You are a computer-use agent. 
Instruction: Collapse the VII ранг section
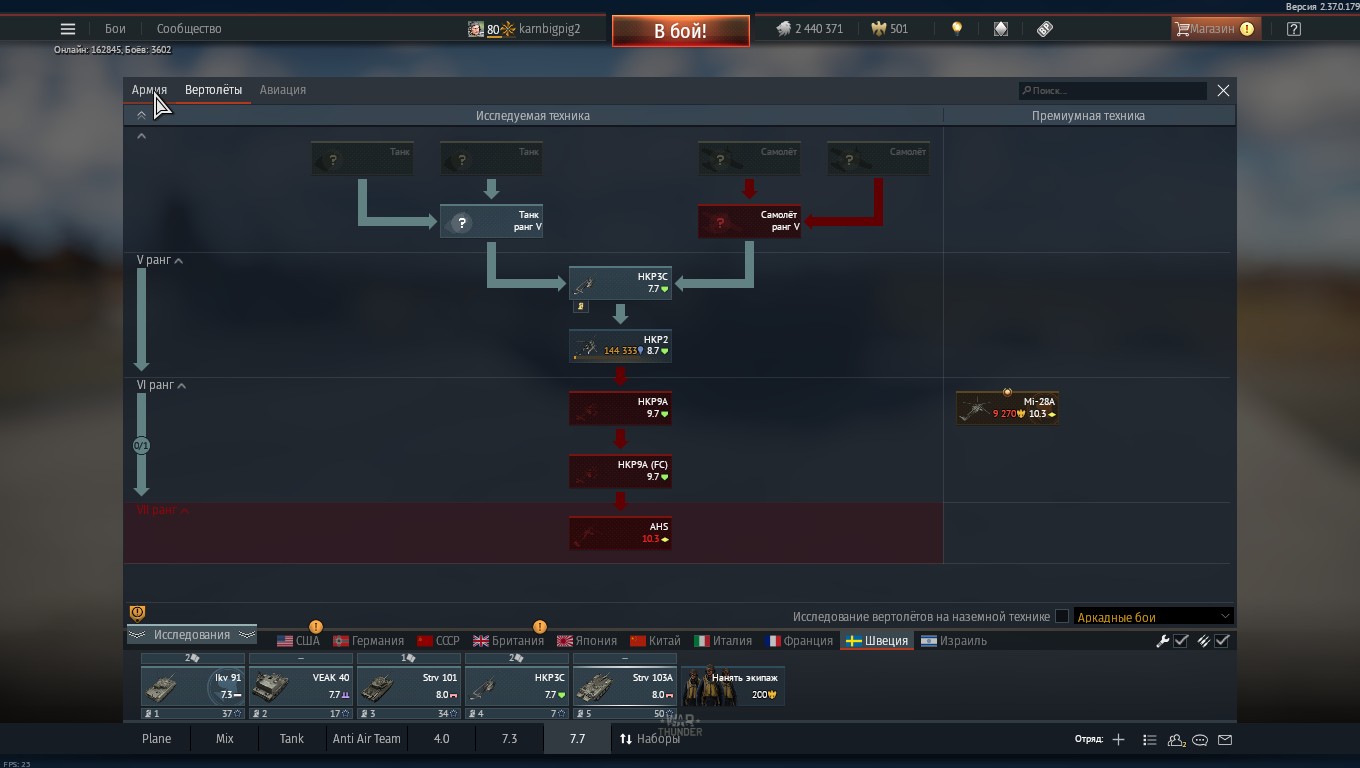point(163,510)
